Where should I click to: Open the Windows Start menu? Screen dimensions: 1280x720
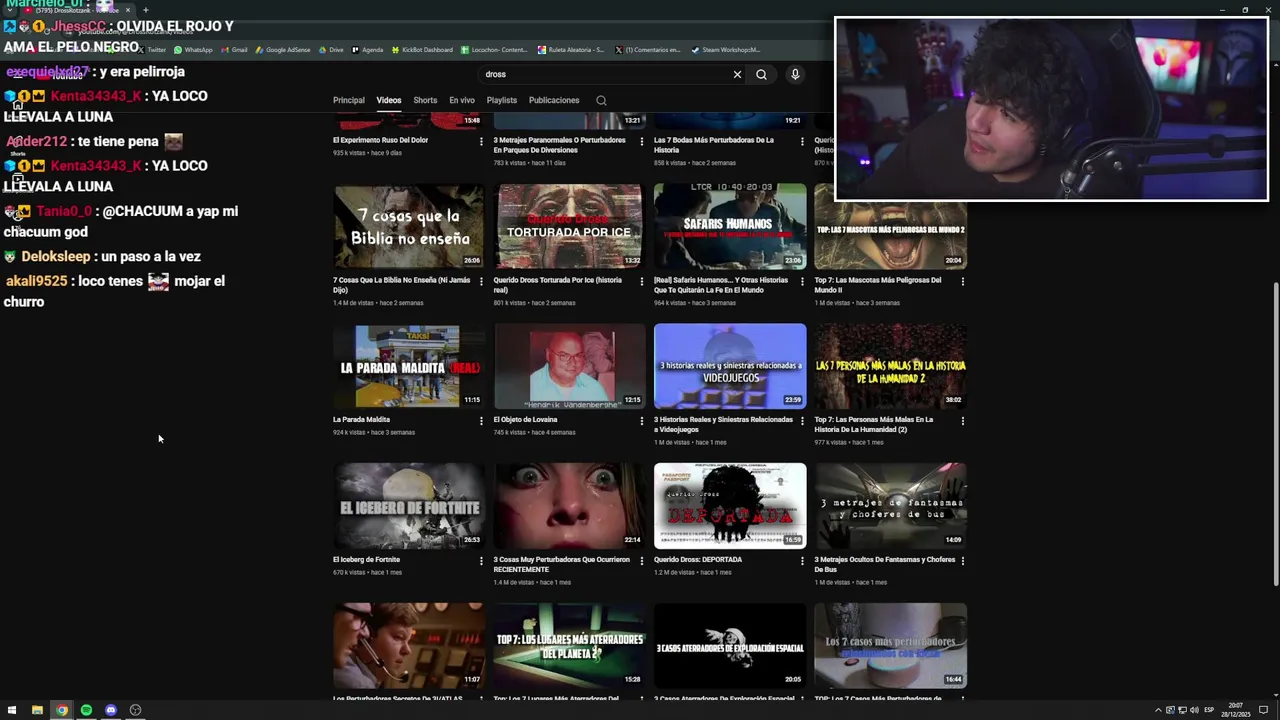(12, 710)
